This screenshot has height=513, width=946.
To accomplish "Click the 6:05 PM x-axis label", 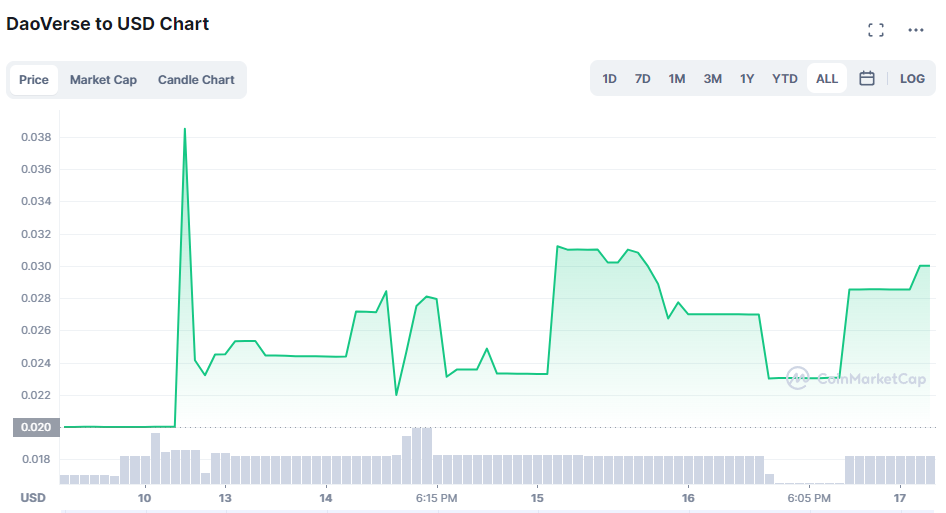I will (x=808, y=499).
